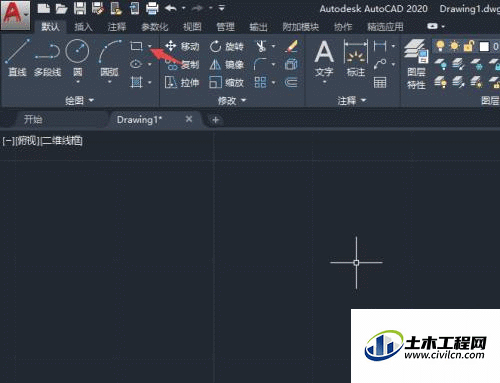This screenshot has width=500, height=383.
Task: Select the Rotate (旋转) tool
Action: [x=227, y=46]
